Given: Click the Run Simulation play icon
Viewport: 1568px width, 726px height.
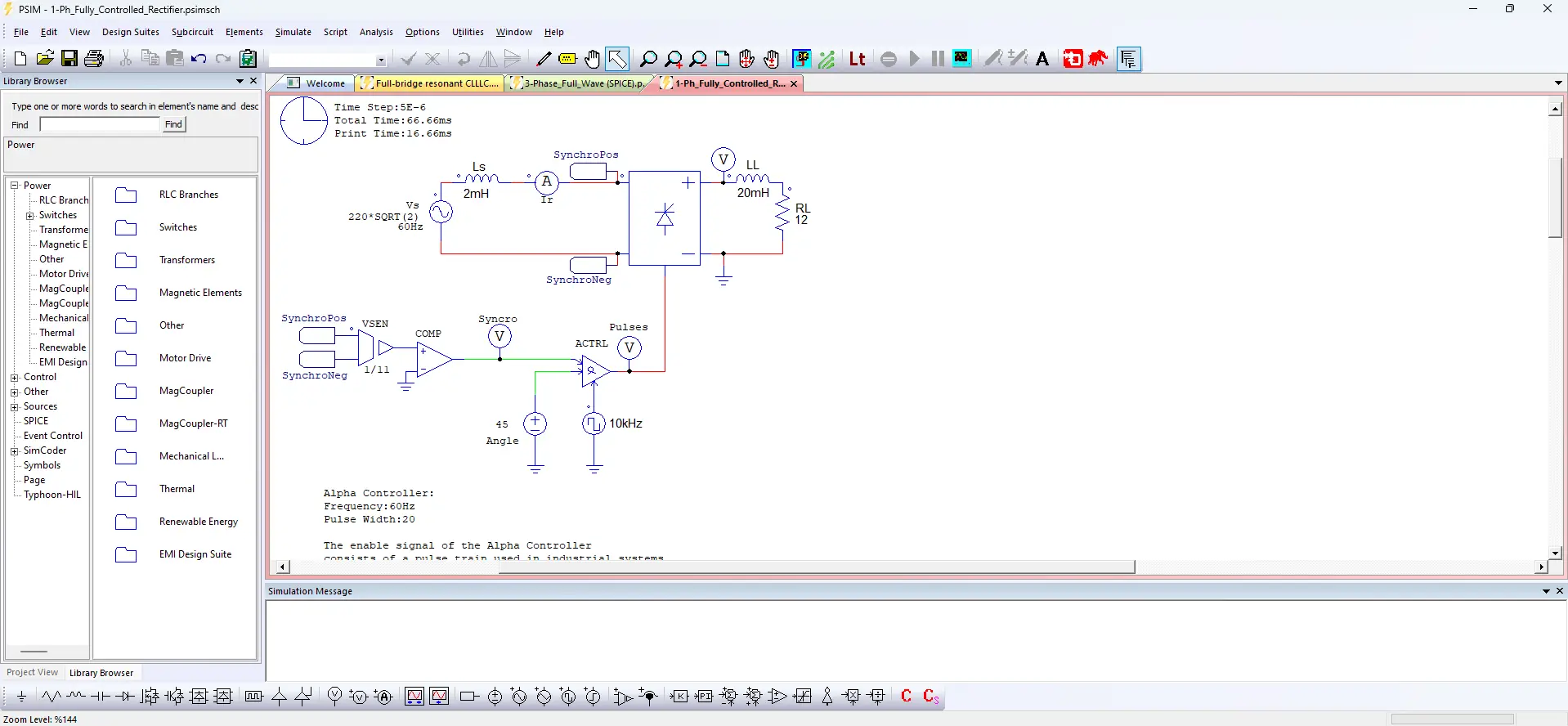Looking at the screenshot, I should [914, 59].
